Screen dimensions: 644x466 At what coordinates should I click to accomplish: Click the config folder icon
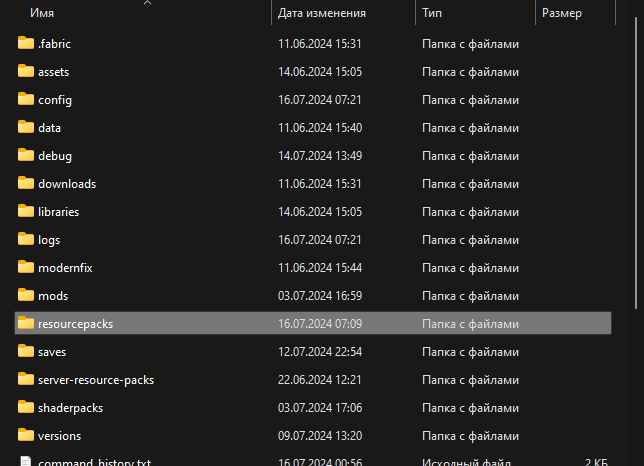[26, 100]
